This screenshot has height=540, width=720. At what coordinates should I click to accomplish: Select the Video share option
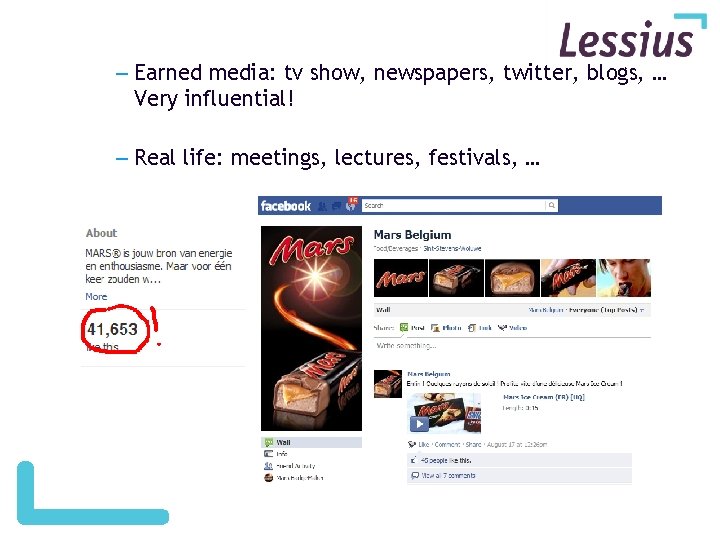coord(512,328)
